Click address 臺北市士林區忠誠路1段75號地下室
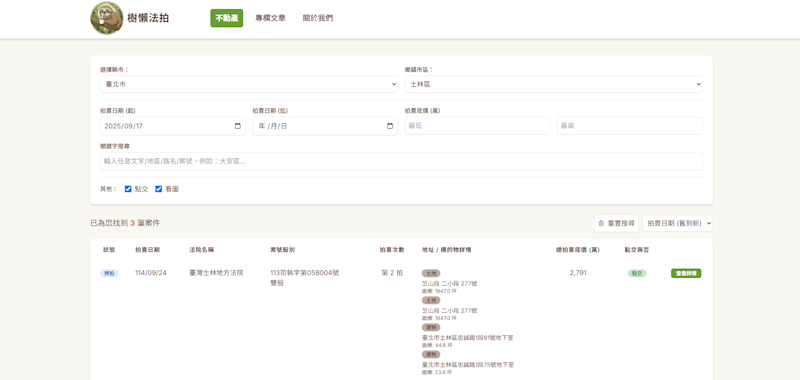This screenshot has height=380, width=800. coord(468,365)
